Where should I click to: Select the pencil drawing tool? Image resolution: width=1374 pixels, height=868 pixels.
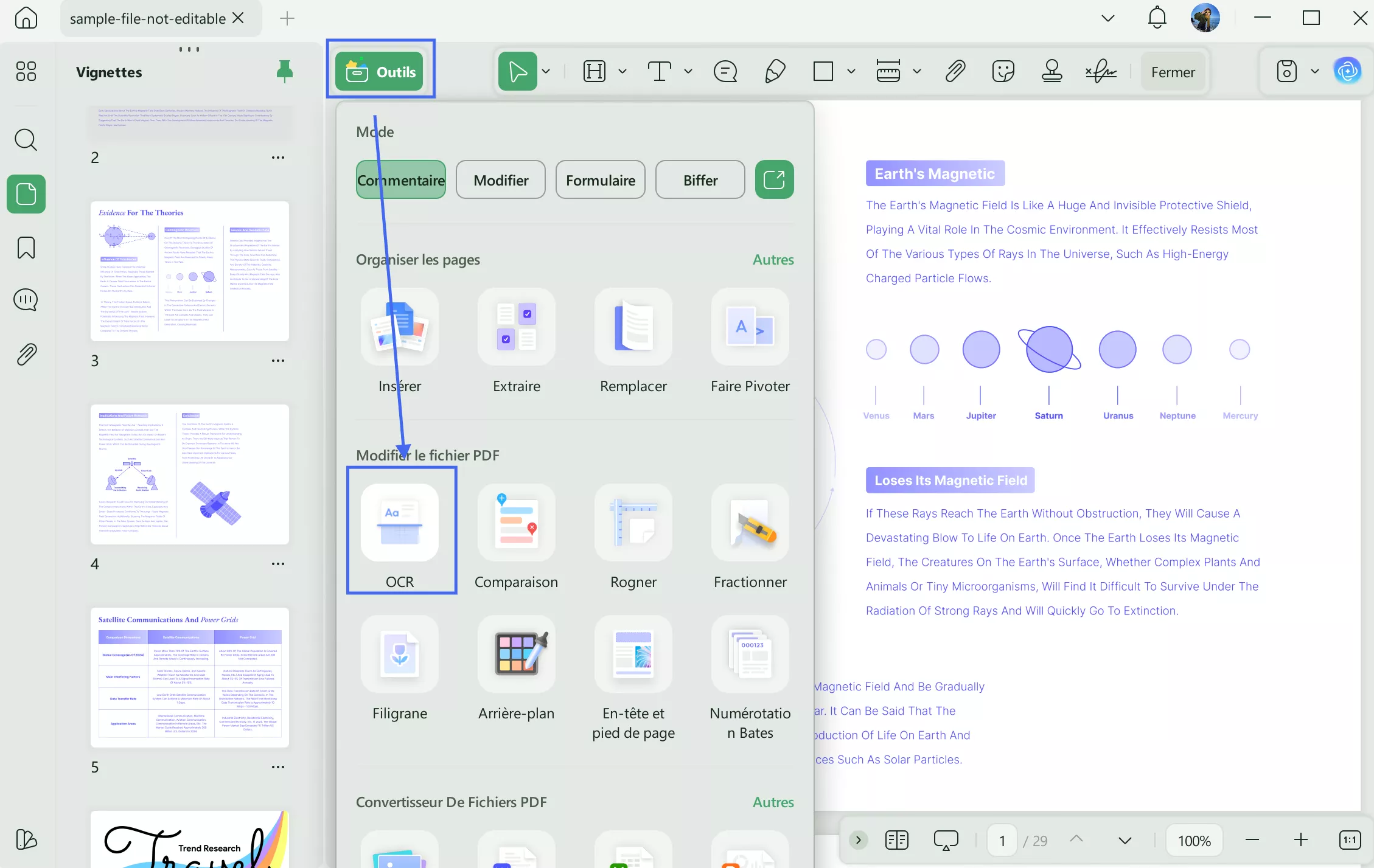(775, 71)
